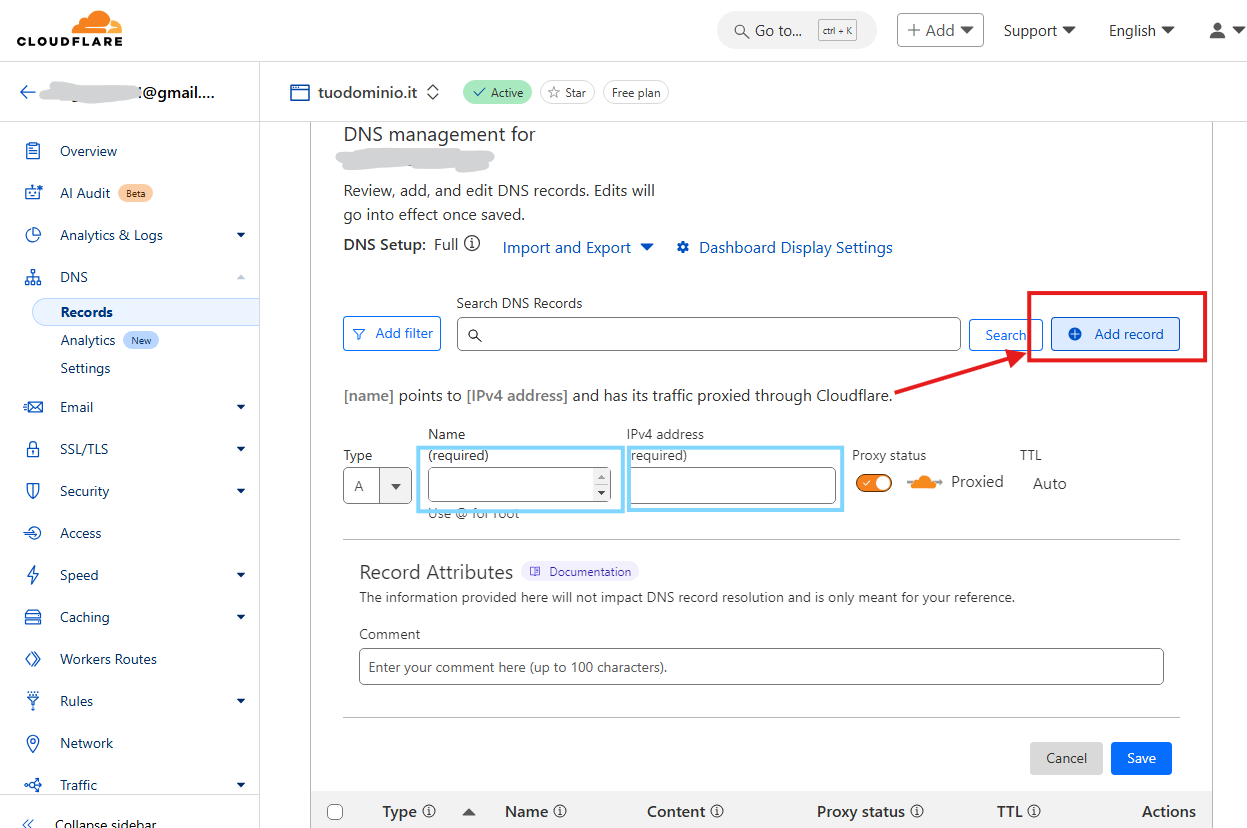Click the Overview clipboard icon
Image resolution: width=1247 pixels, height=828 pixels.
[x=33, y=151]
